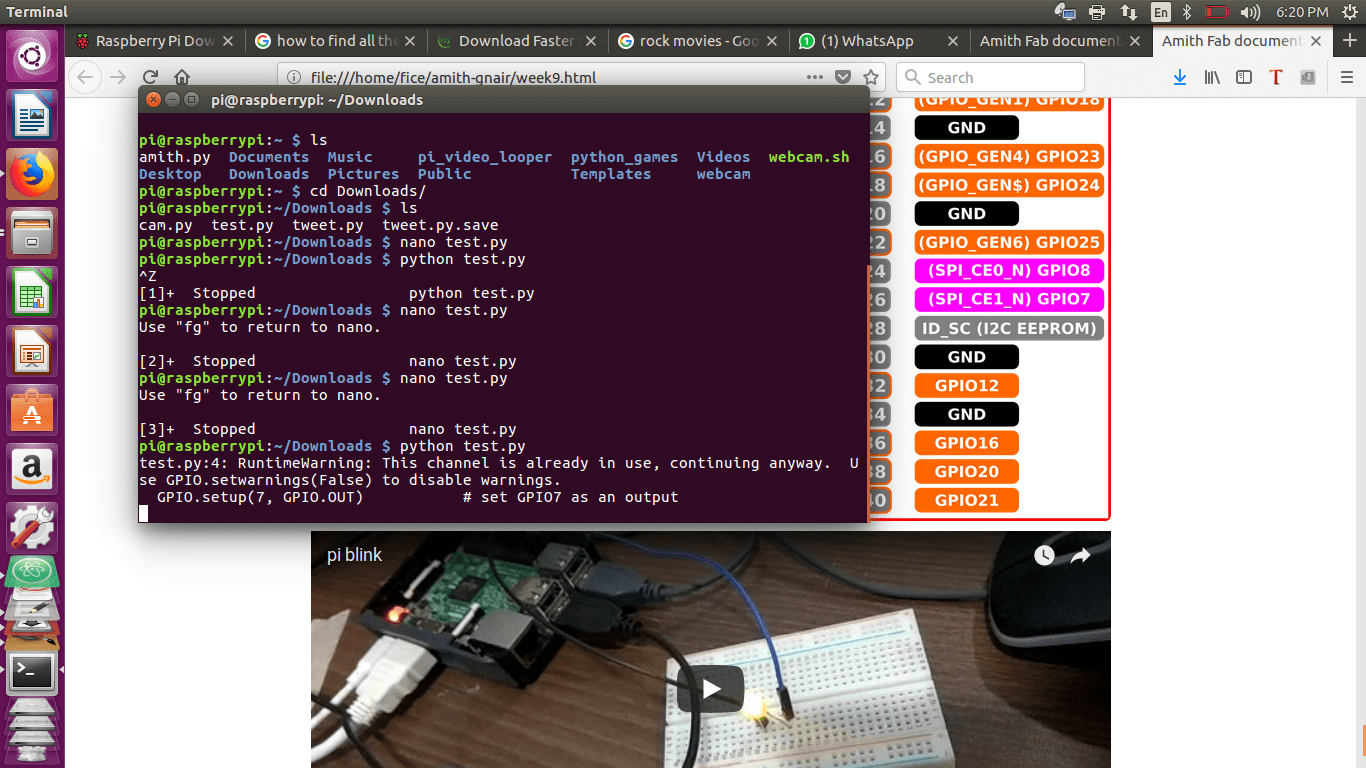The width and height of the screenshot is (1366, 768).
Task: Save page to Pocket
Action: (x=843, y=77)
